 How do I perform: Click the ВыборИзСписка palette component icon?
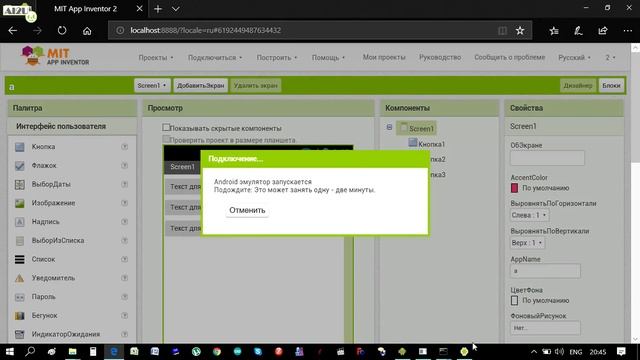click(x=20, y=241)
